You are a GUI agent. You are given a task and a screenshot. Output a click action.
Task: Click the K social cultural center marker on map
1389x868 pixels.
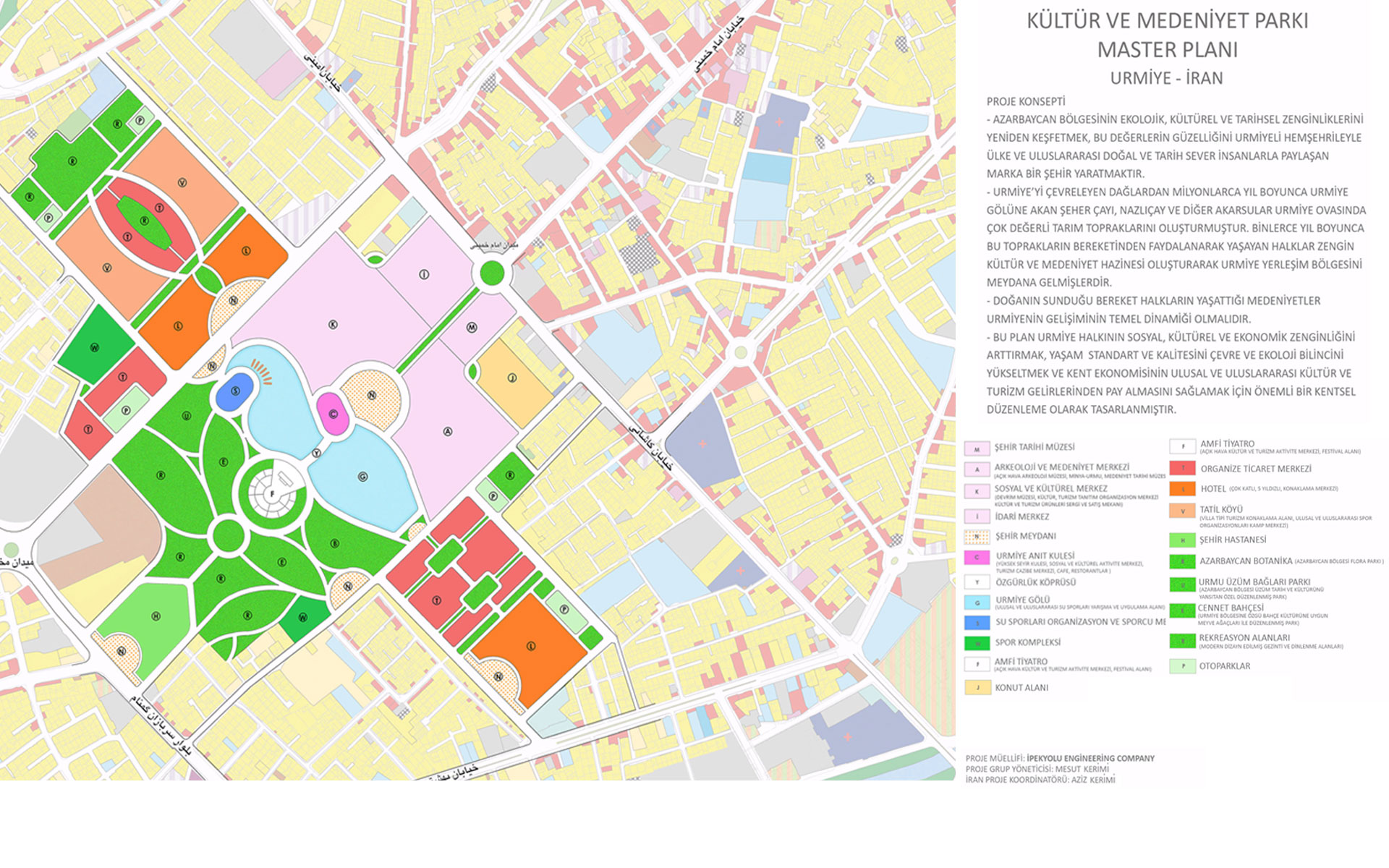tap(333, 325)
